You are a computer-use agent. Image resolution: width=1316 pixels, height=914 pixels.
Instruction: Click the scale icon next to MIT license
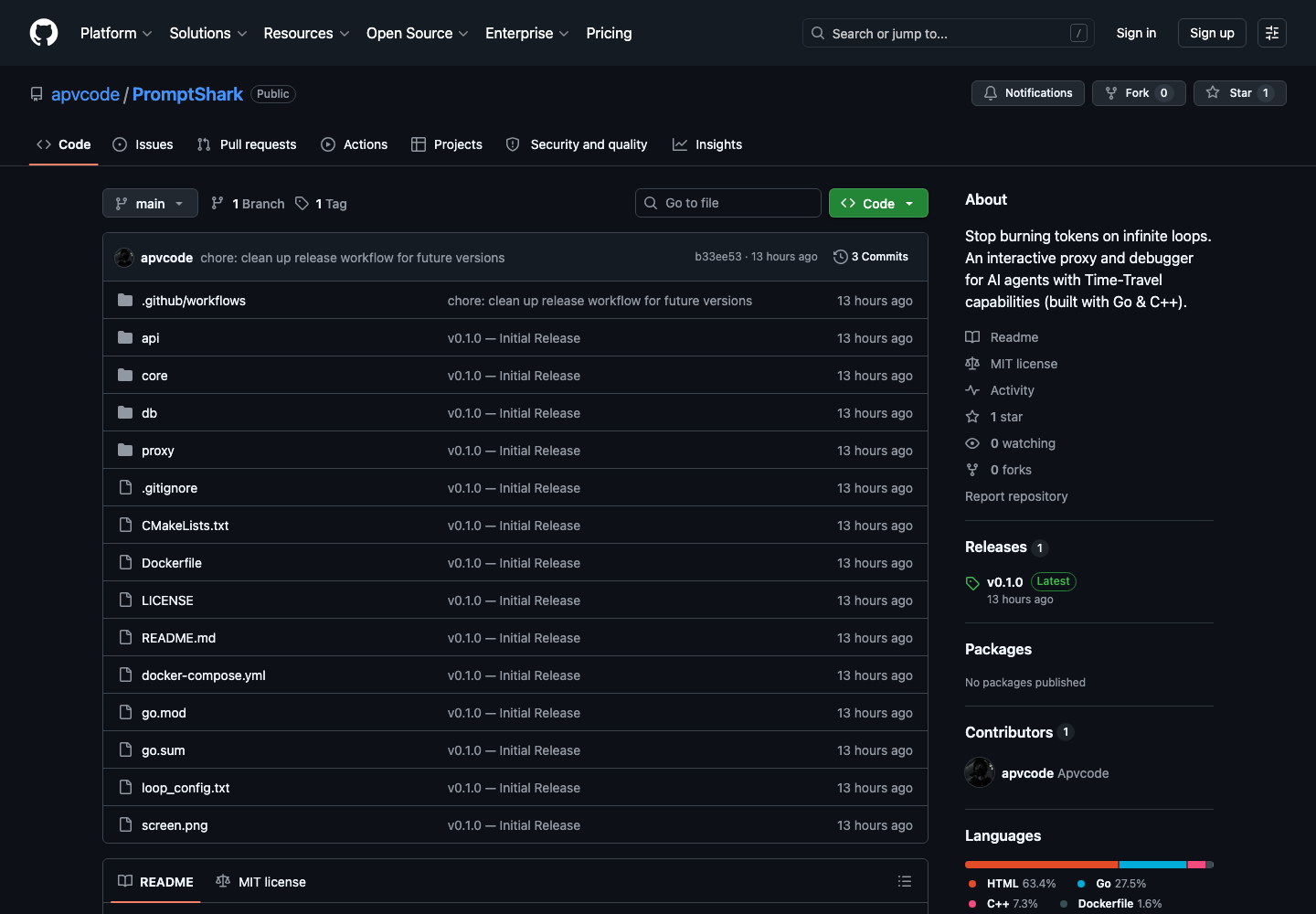(x=972, y=364)
